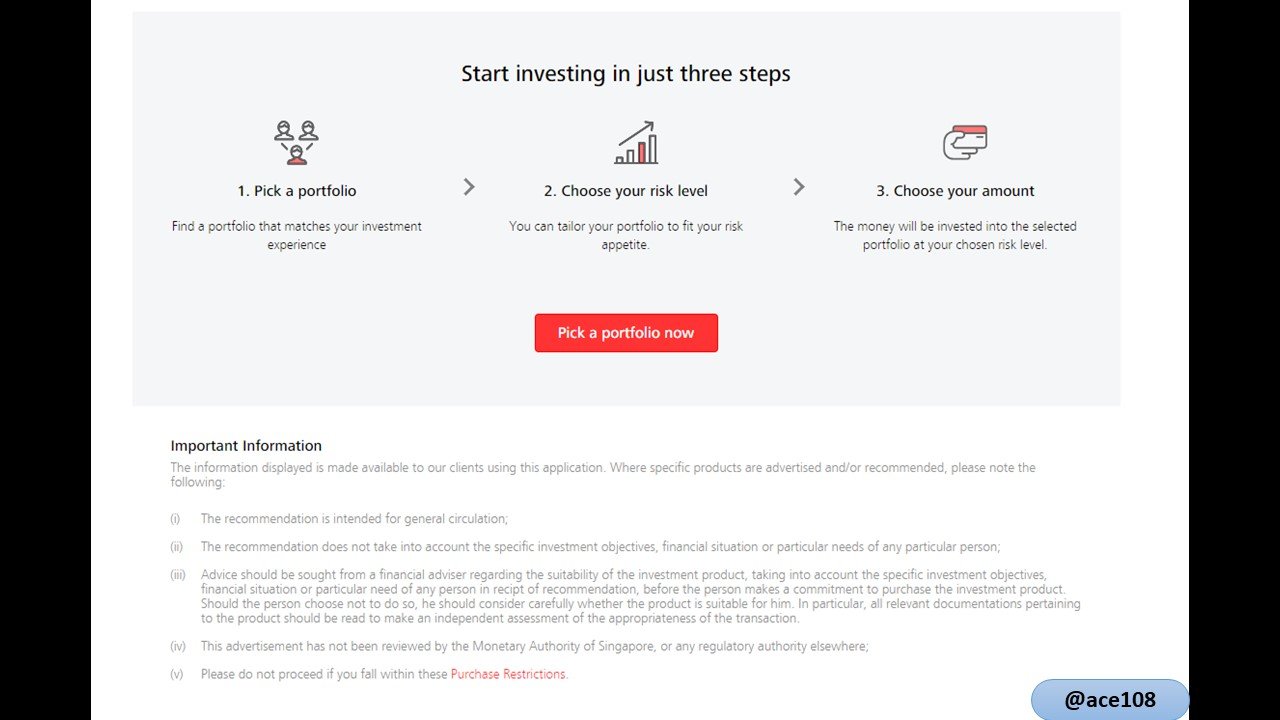The width and height of the screenshot is (1280, 720).
Task: Click the Pick a portfolio now button
Action: (626, 333)
